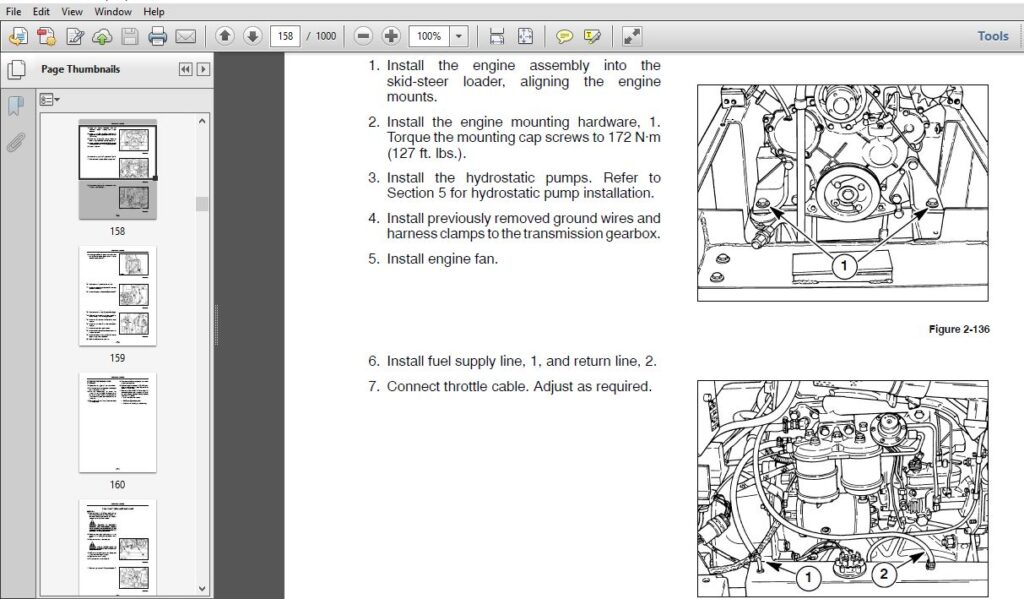Click the Highlight text icon

[592, 37]
